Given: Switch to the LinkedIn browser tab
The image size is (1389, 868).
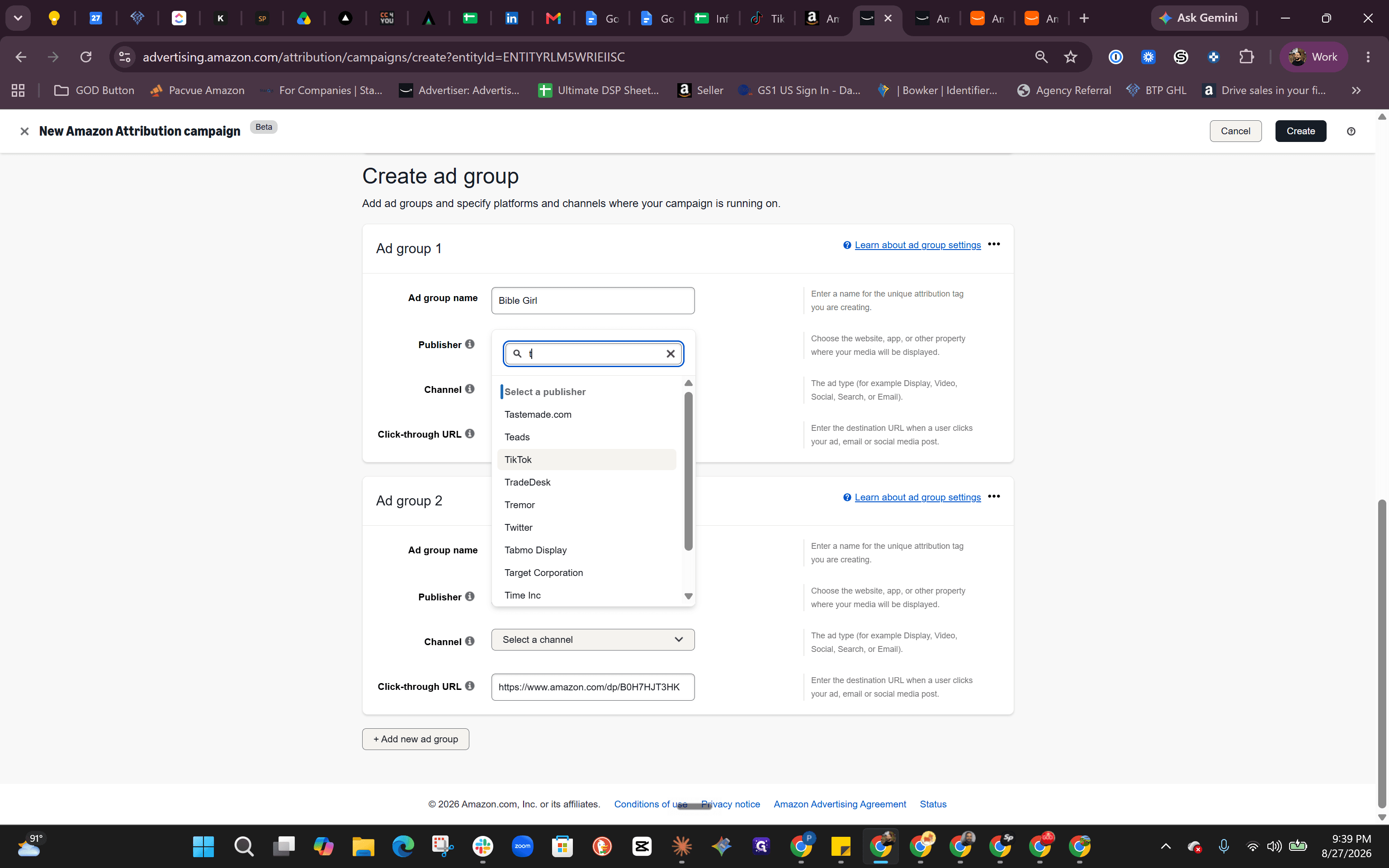Looking at the screenshot, I should (511, 19).
